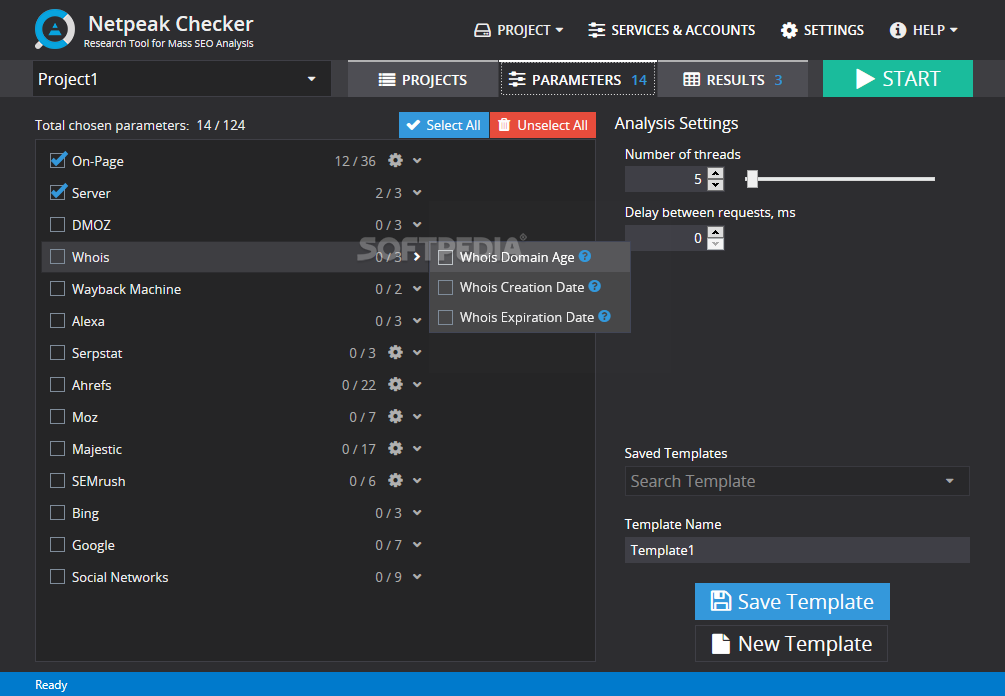The image size is (1005, 696).
Task: Open Majestic settings gear icon
Action: point(395,449)
